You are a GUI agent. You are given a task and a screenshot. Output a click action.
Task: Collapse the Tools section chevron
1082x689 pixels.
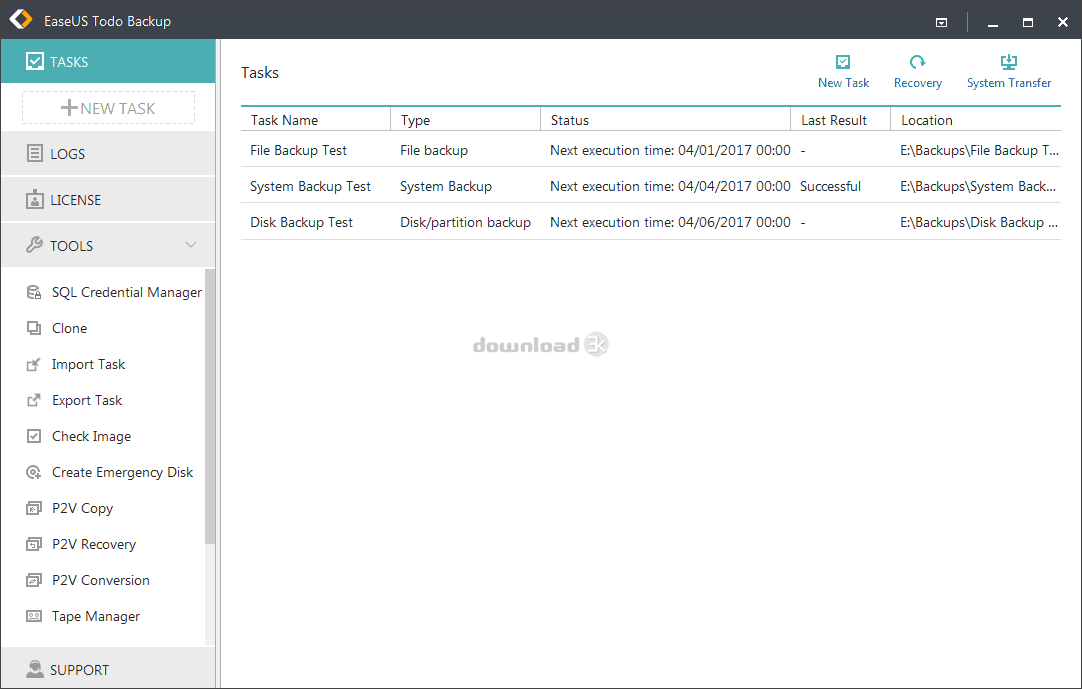[191, 245]
